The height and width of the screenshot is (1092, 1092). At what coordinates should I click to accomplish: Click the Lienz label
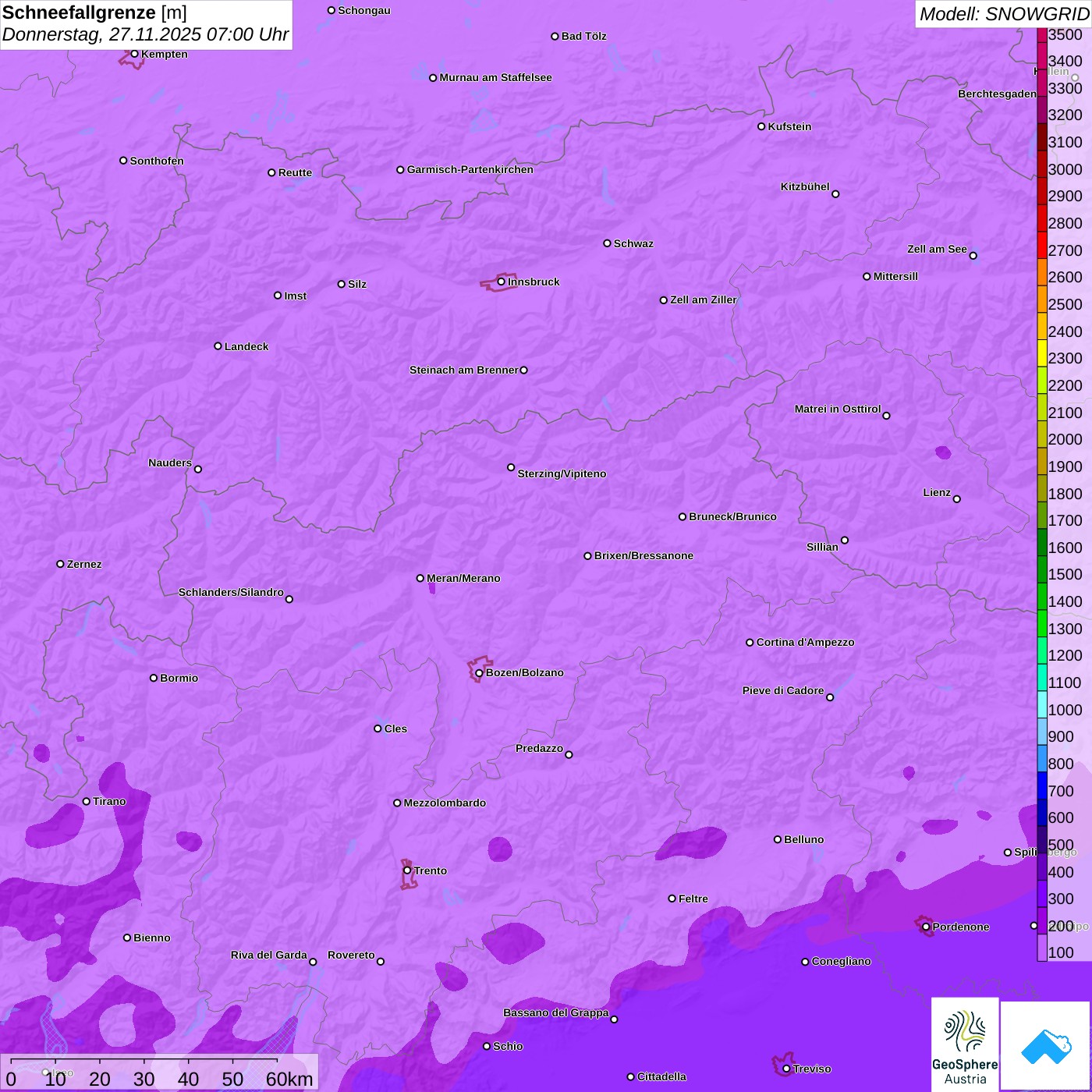[x=937, y=492]
